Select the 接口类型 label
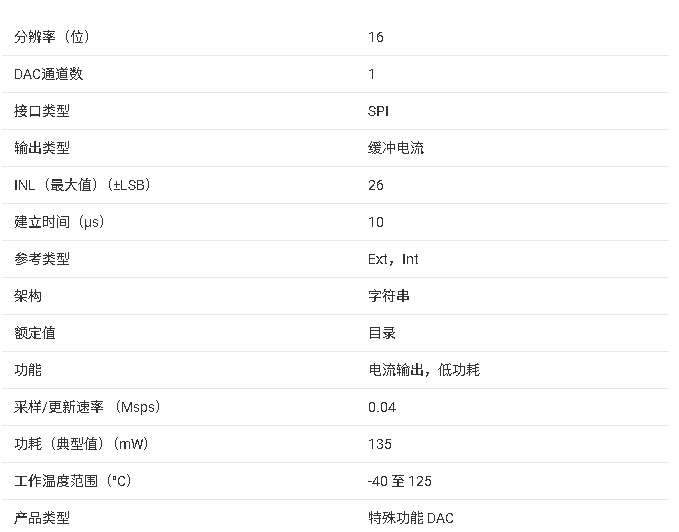The width and height of the screenshot is (679, 532). [x=42, y=111]
